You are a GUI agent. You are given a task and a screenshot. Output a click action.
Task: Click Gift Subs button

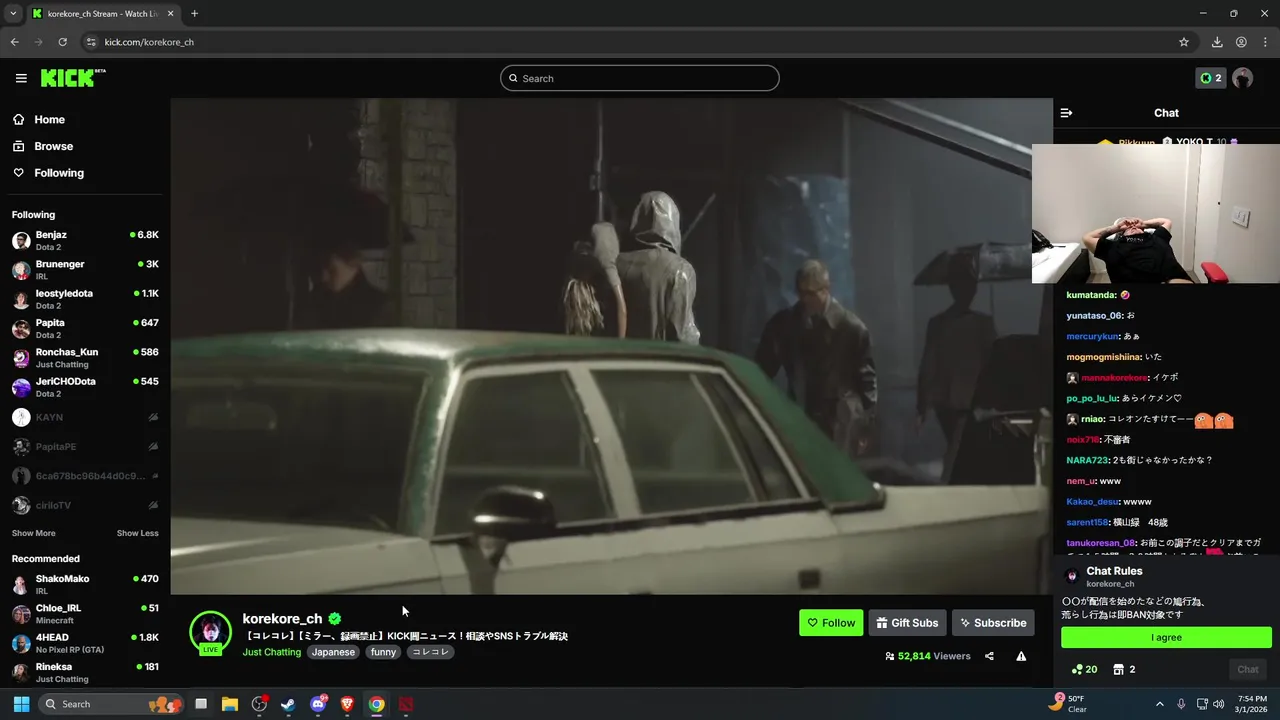907,623
